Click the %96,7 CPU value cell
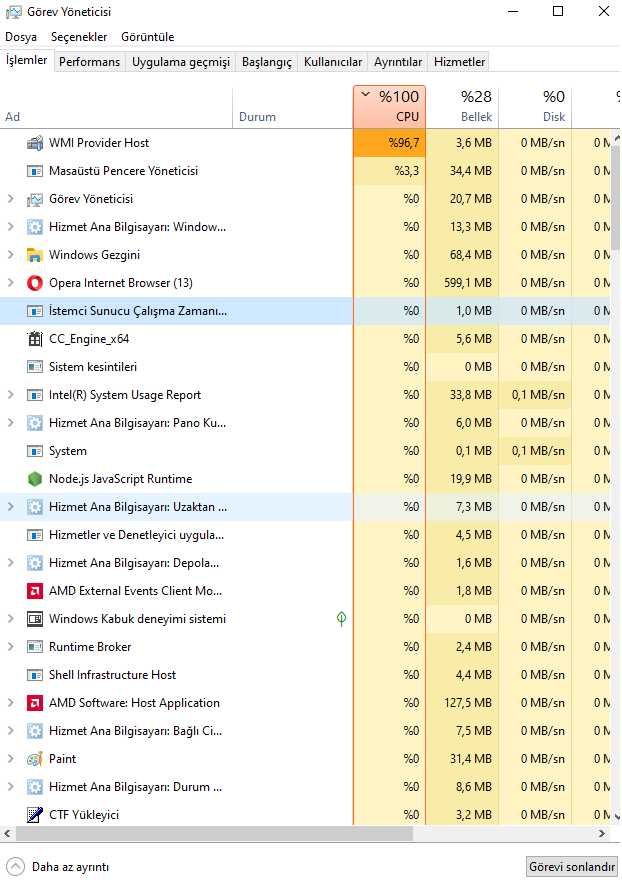 (x=390, y=143)
